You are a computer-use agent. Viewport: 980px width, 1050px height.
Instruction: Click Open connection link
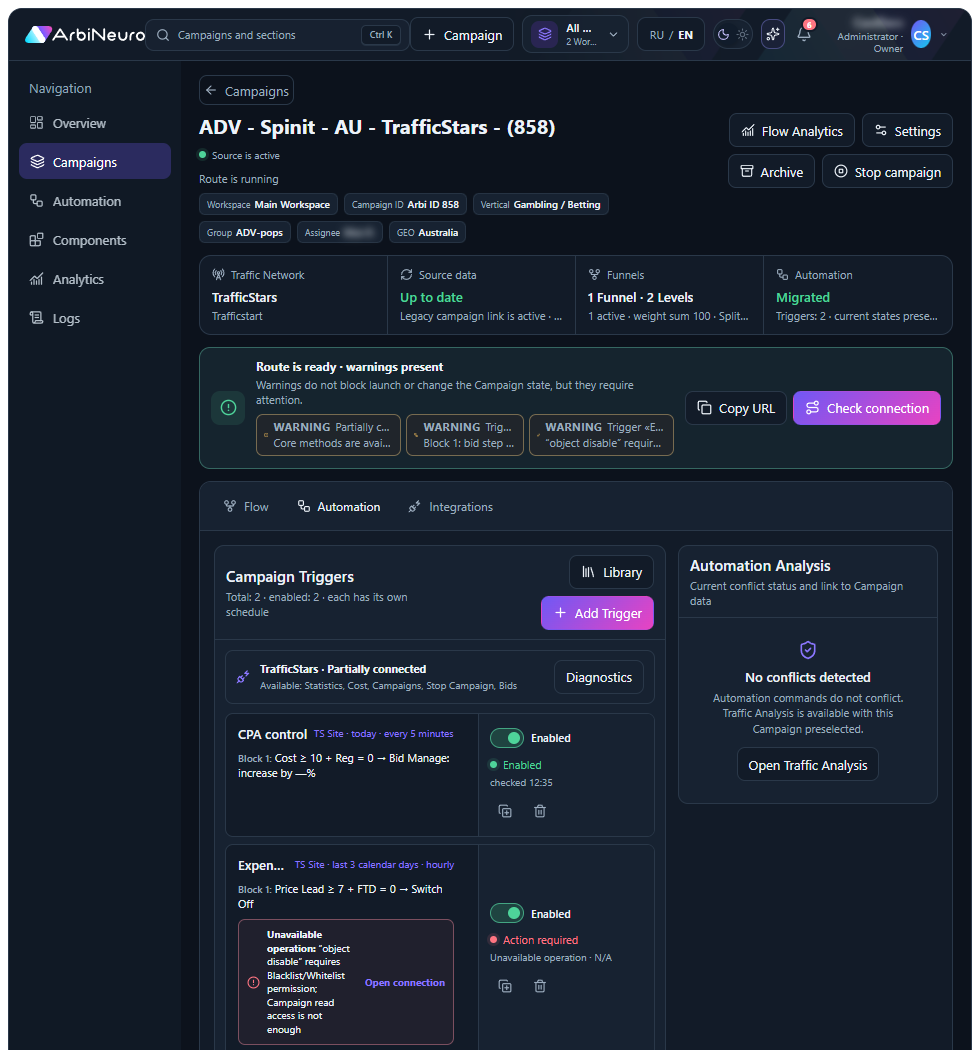[405, 982]
